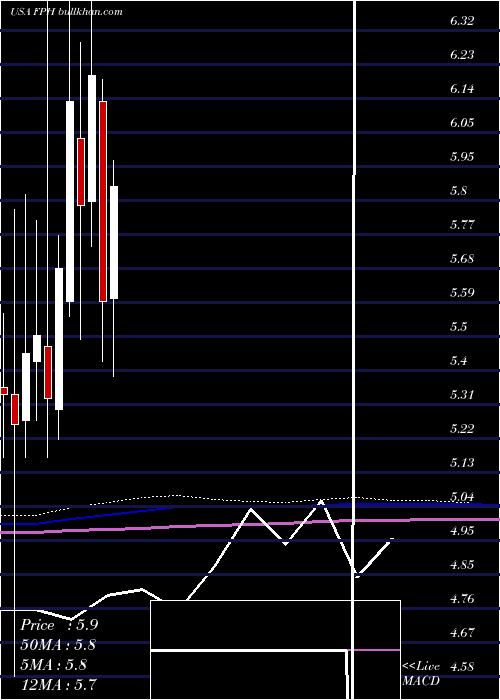Click the 4.76 price axis label

(x=462, y=598)
